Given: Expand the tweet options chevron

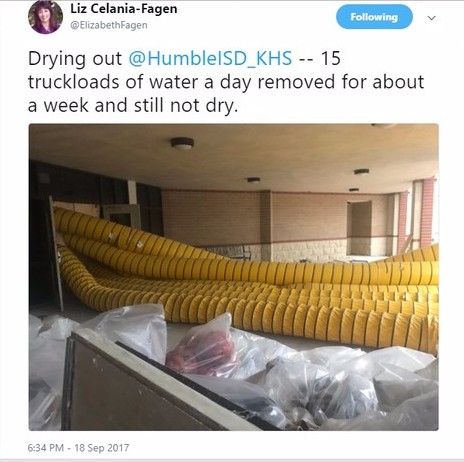Looking at the screenshot, I should point(431,18).
